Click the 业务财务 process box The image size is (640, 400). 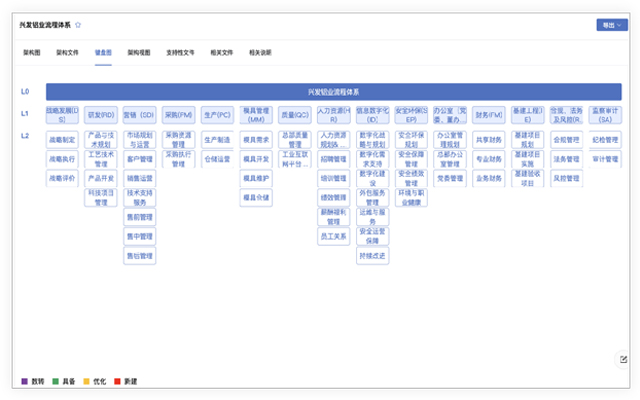point(489,178)
